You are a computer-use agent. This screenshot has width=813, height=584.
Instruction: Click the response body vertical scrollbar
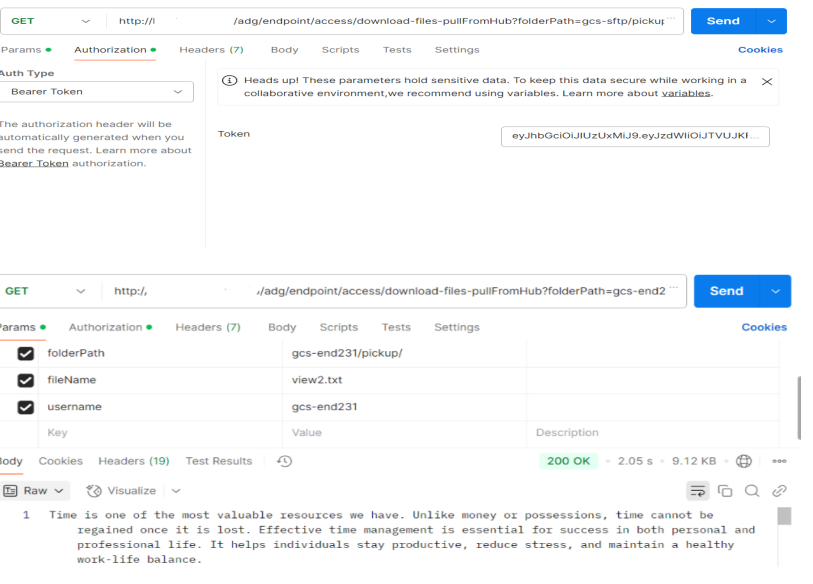pos(784,517)
